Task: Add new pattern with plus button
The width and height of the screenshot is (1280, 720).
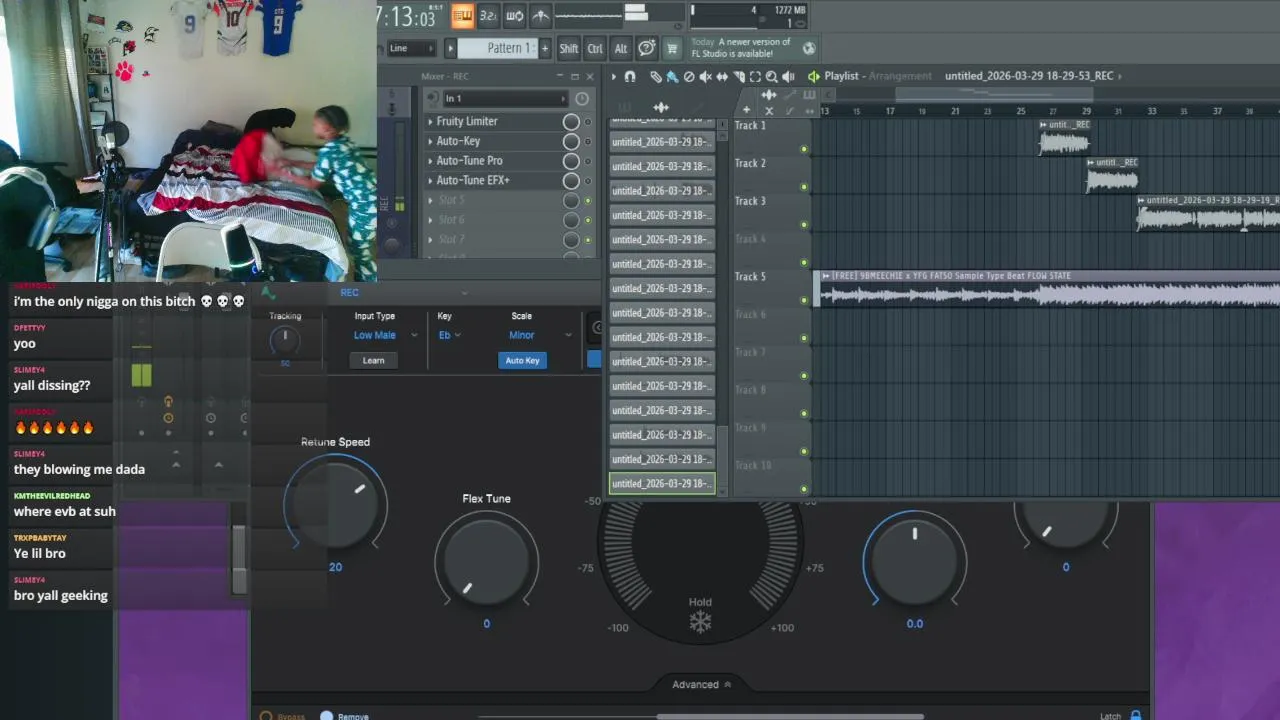Action: pyautogui.click(x=544, y=48)
